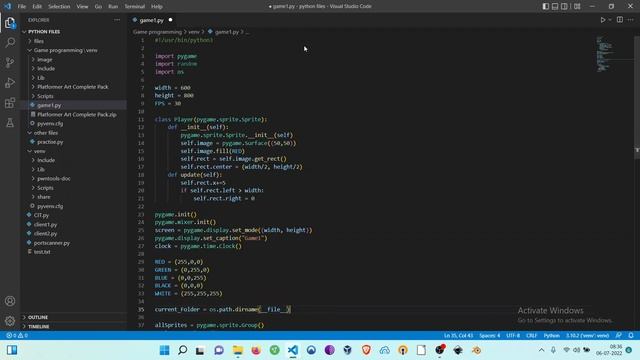Toggle the bottom panel layout icon

(555, 6)
